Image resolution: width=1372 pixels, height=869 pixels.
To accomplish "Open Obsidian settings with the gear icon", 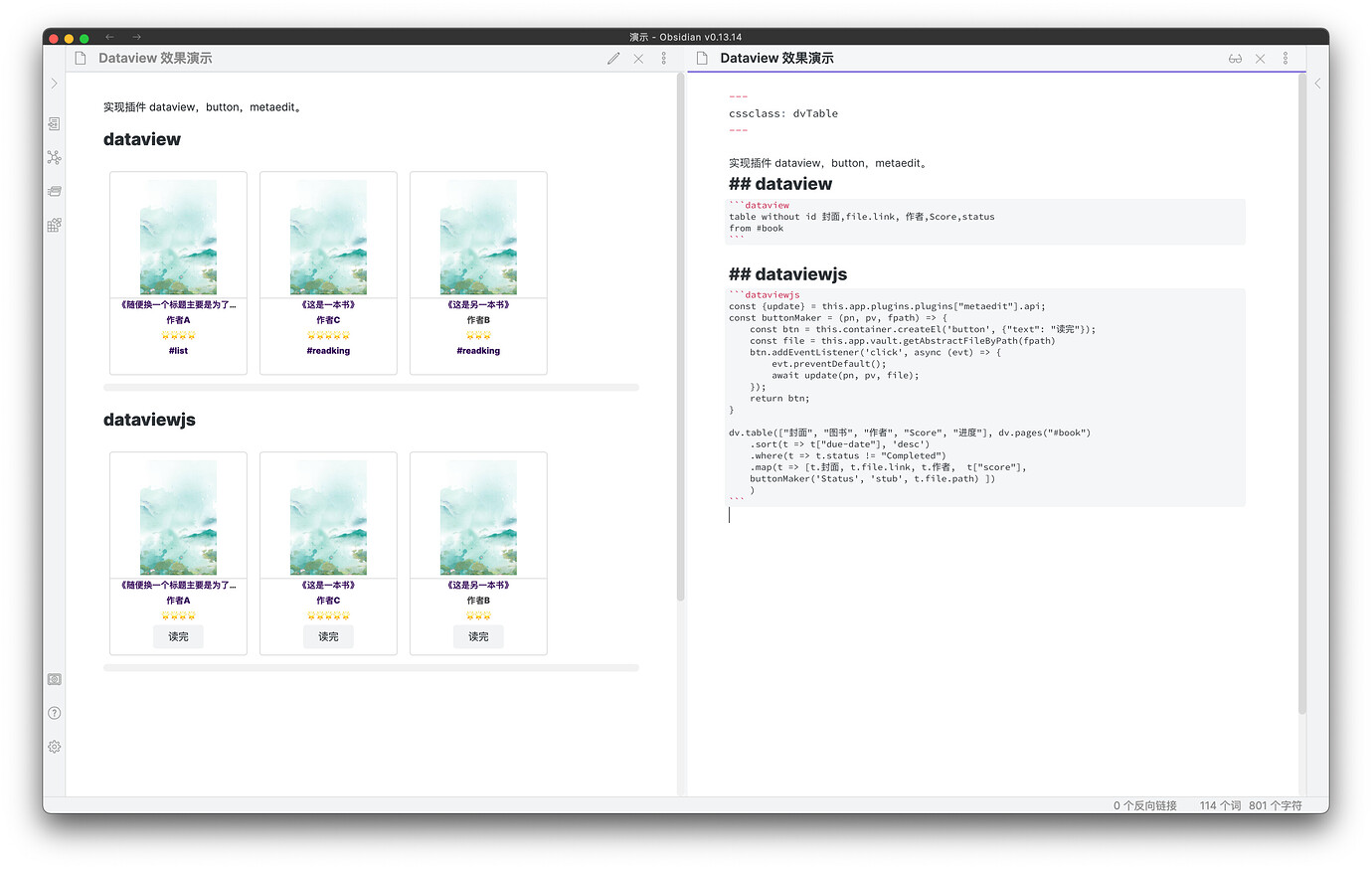I will coord(54,746).
